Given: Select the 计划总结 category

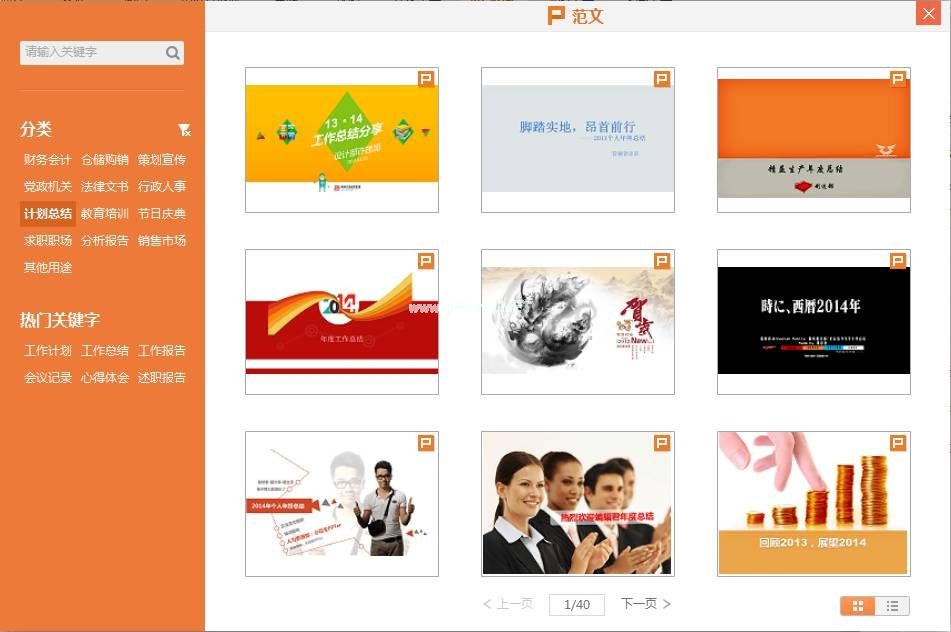Looking at the screenshot, I should click(48, 213).
